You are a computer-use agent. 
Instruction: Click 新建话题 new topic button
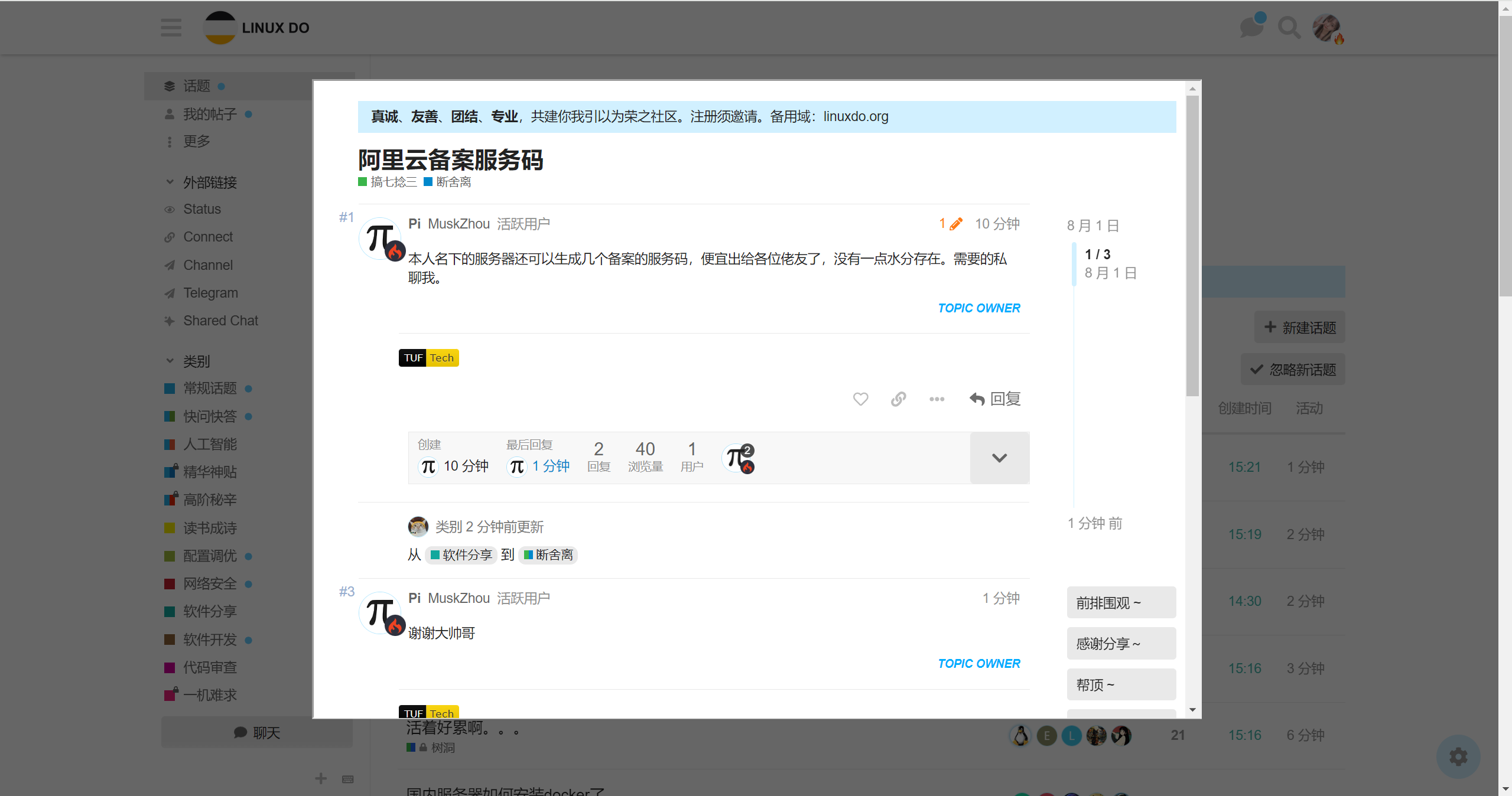pos(1299,328)
